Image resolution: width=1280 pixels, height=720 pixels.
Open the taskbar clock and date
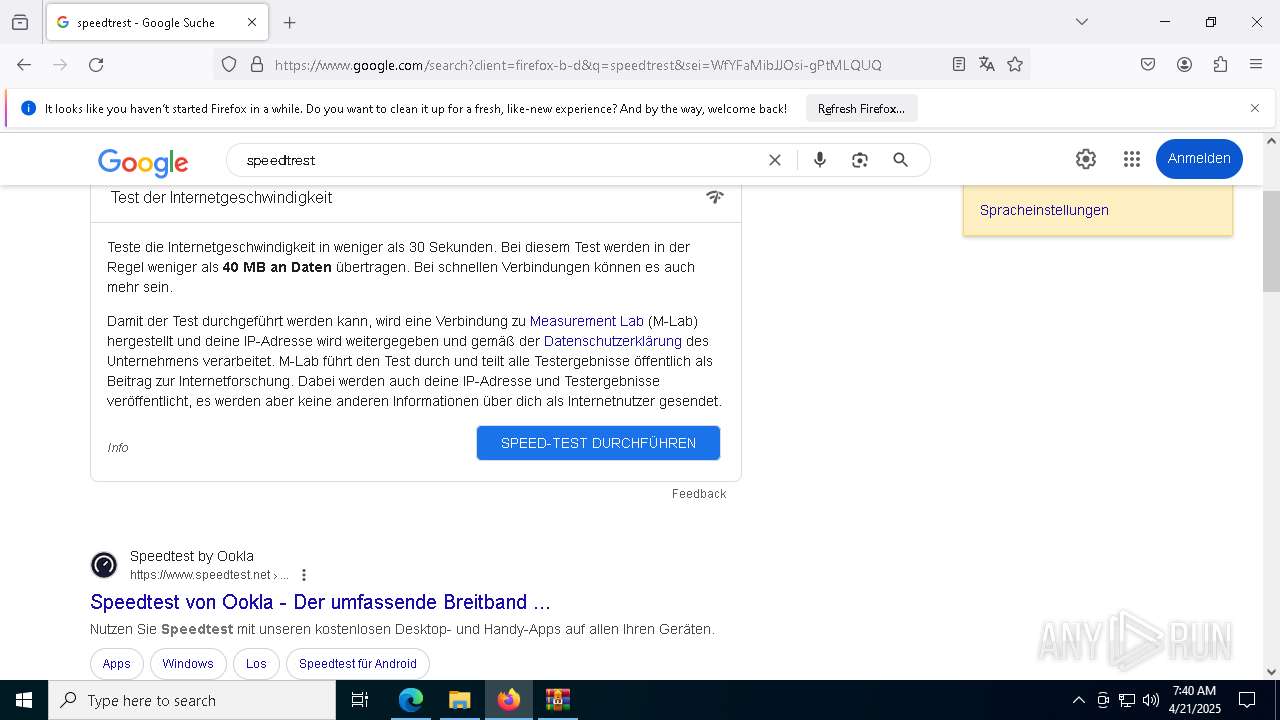(1194, 700)
